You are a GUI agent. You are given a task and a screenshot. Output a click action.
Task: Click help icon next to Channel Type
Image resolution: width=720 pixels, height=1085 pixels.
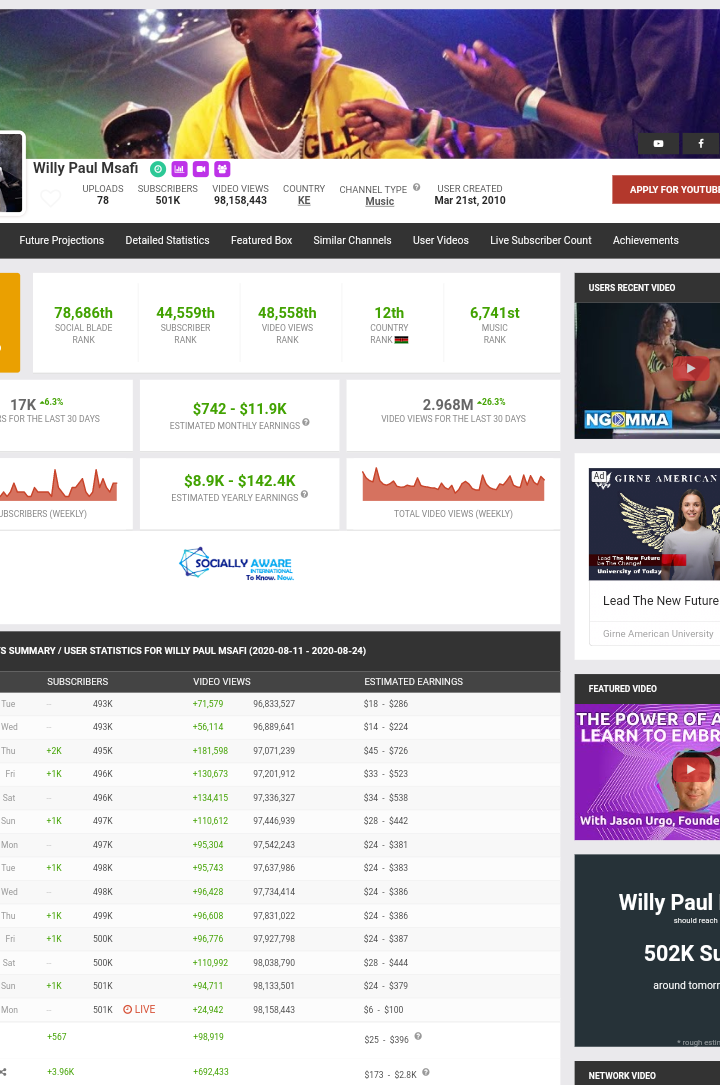(416, 187)
